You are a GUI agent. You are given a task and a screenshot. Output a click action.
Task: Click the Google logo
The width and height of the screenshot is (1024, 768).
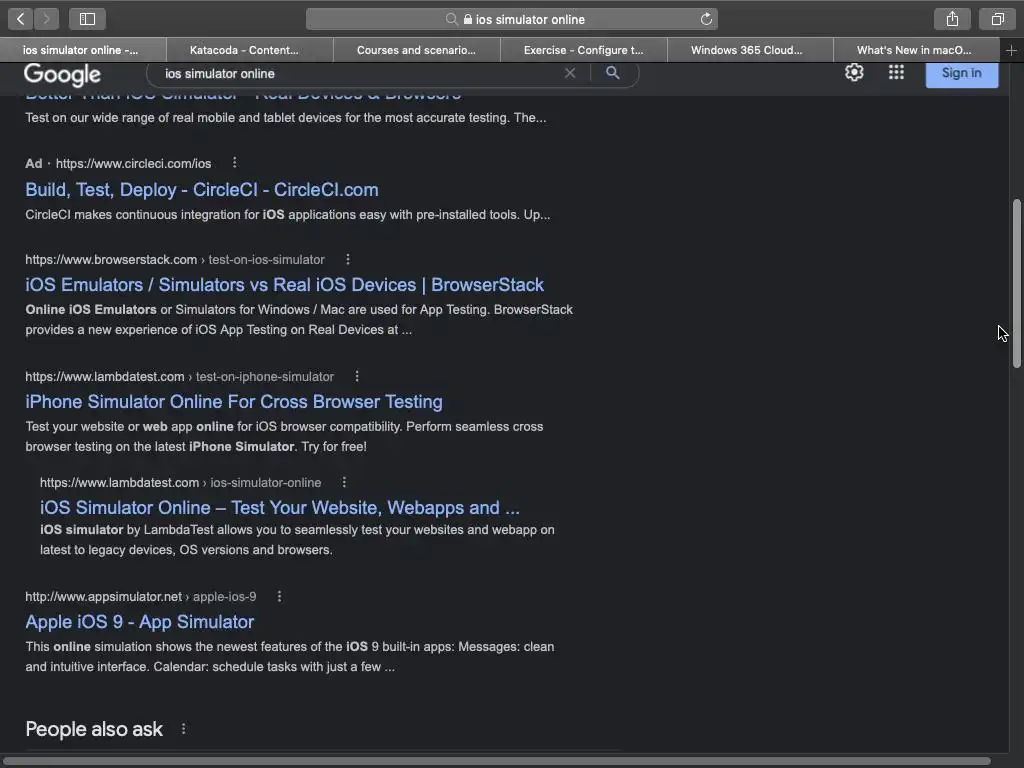coord(63,74)
